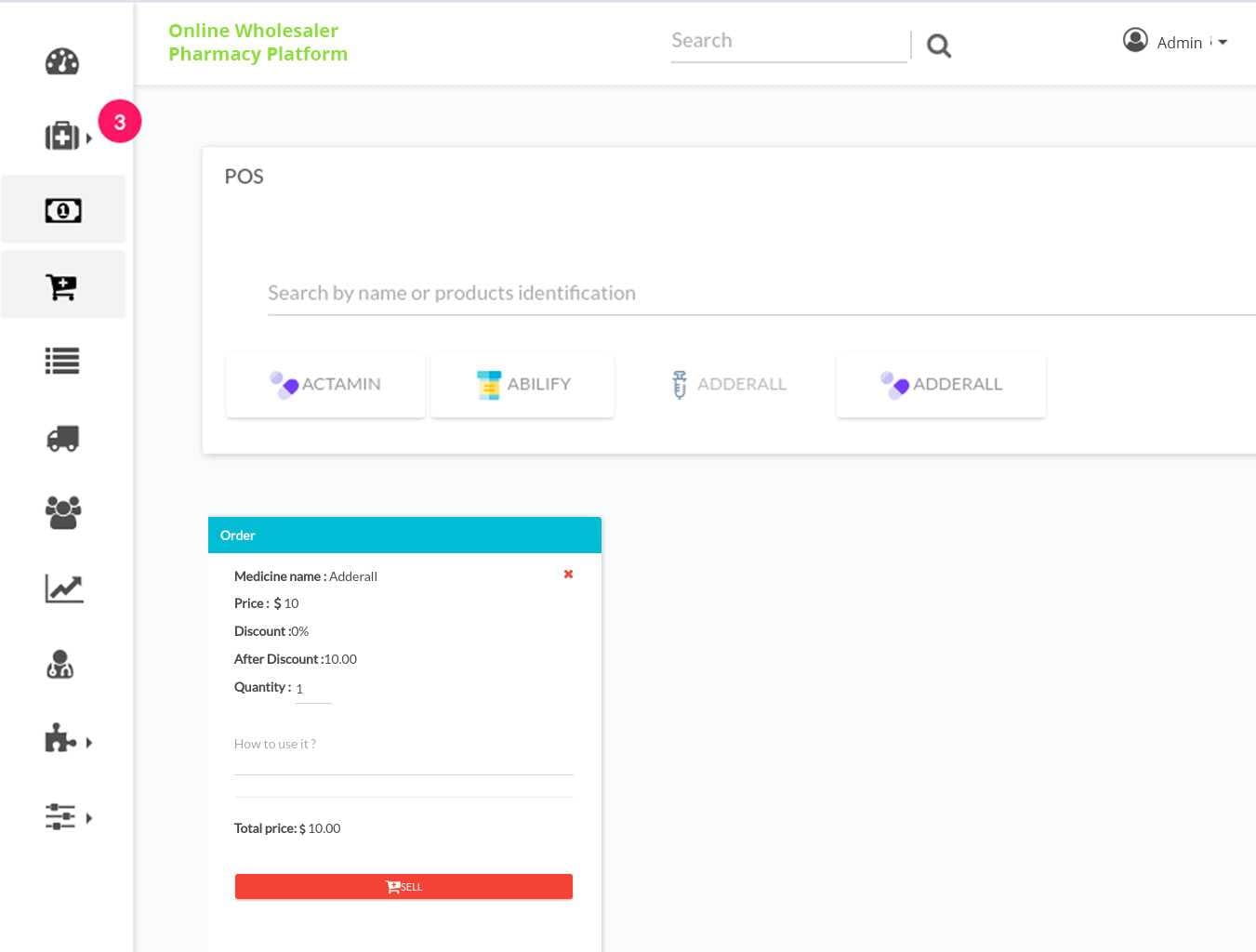Click the Online Wholesaler Pharmacy Platform title
Viewport: 1256px width, 952px height.
pyautogui.click(x=258, y=42)
